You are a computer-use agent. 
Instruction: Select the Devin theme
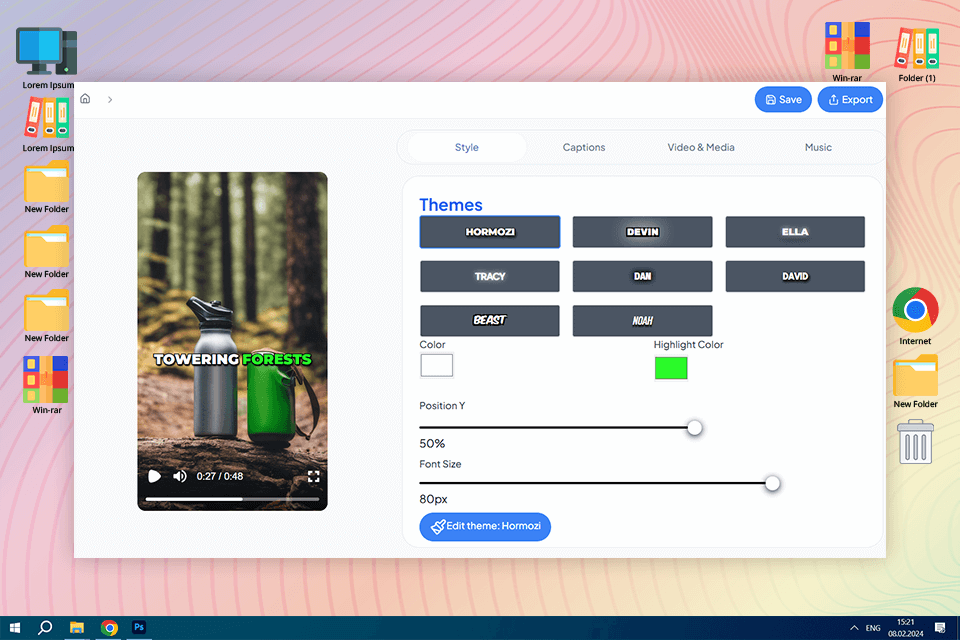[x=642, y=232]
